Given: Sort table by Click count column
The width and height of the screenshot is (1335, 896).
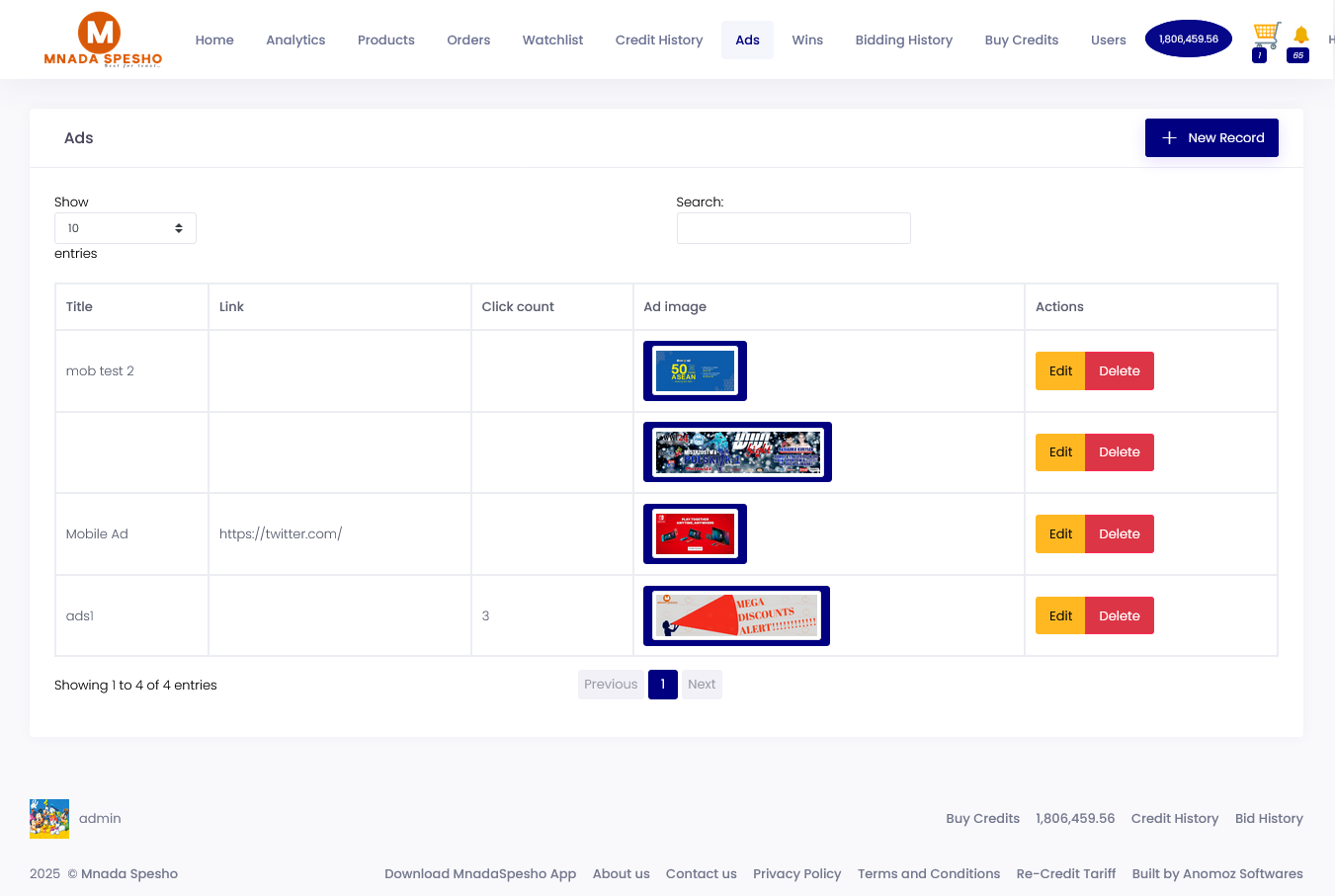Looking at the screenshot, I should 518,307.
